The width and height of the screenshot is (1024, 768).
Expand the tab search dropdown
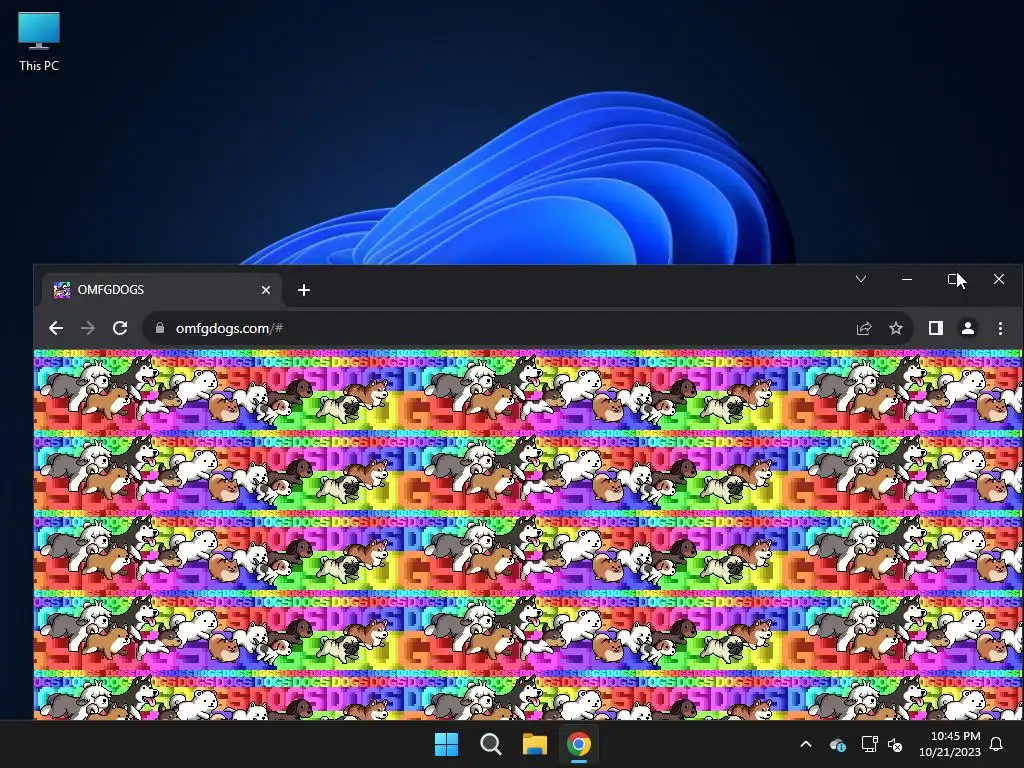861,280
